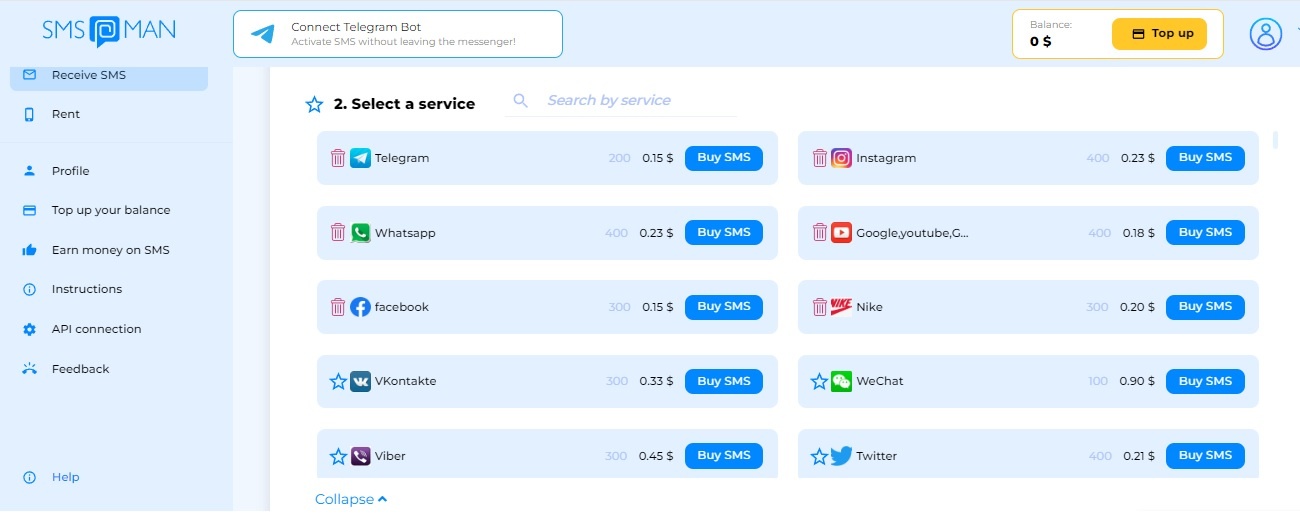Buy SMS for WeChat
Image resolution: width=1300 pixels, height=528 pixels.
click(x=1205, y=381)
